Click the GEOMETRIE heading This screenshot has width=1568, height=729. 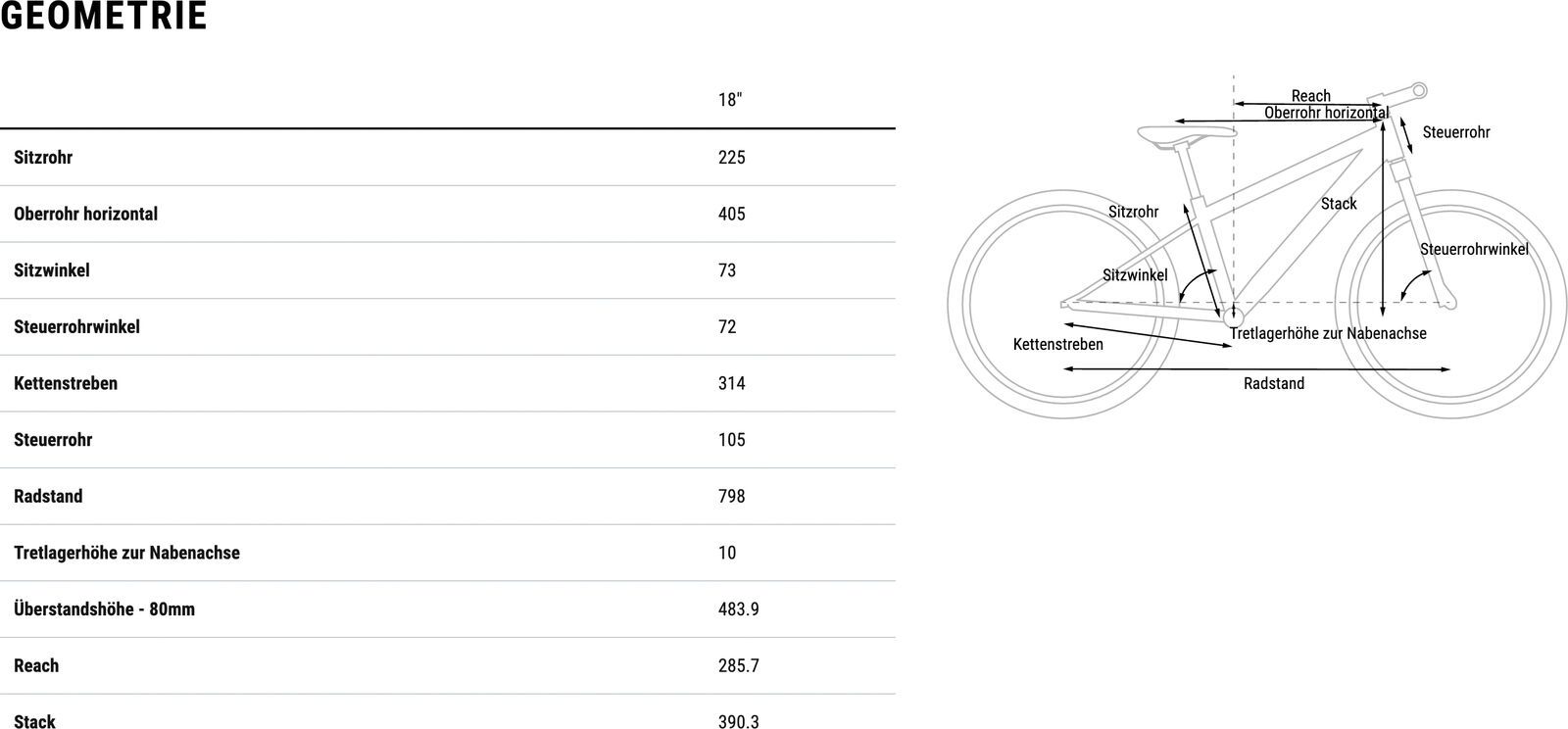[x=104, y=17]
